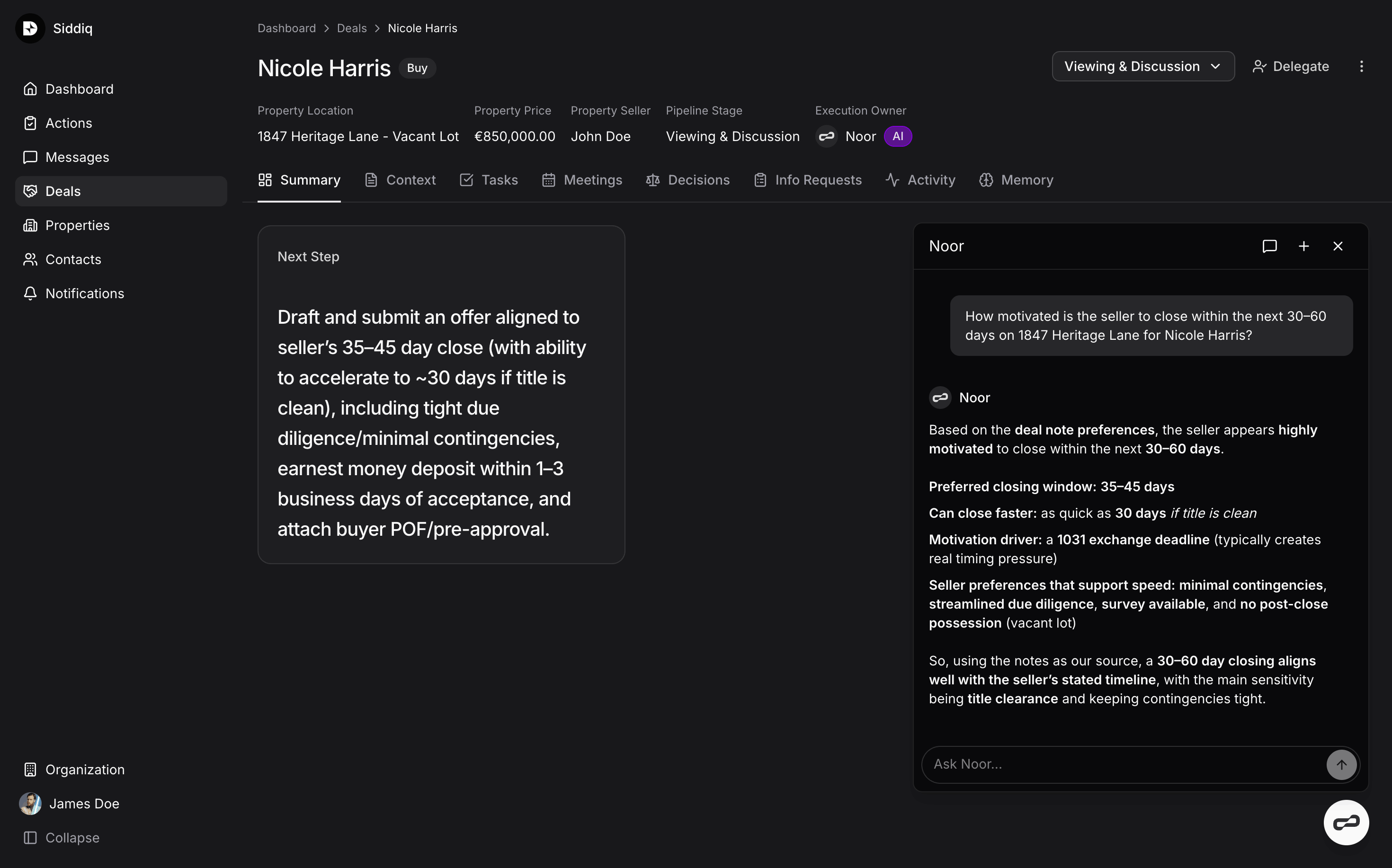Open the Organization section
Viewport: 1392px width, 868px height.
85,769
